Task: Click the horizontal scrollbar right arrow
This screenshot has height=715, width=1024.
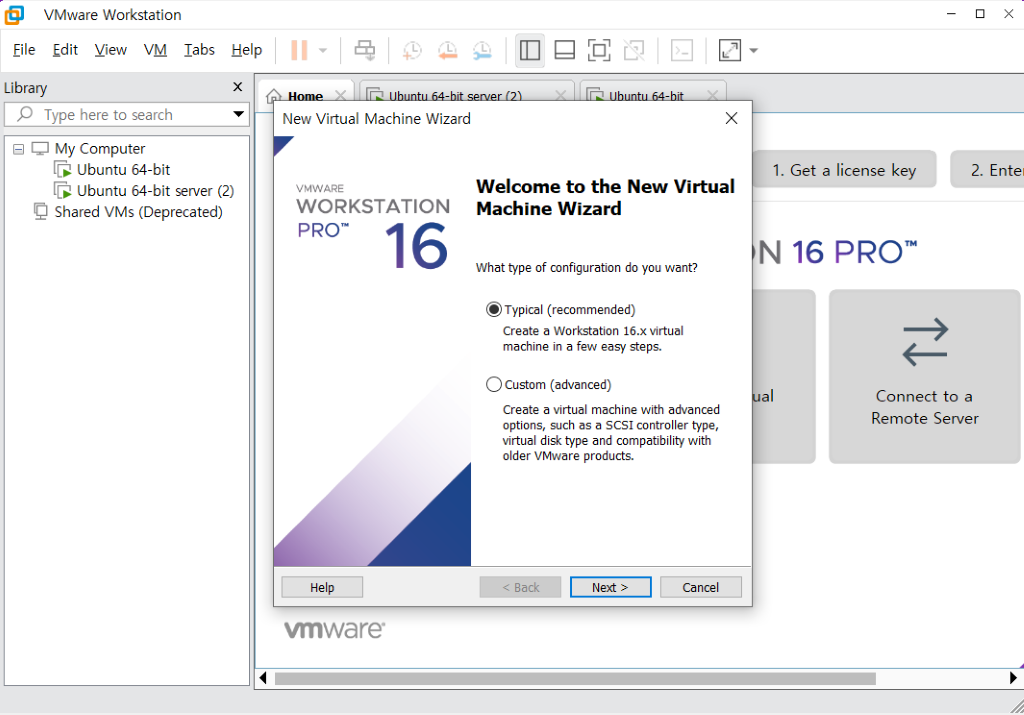Action: click(1013, 678)
